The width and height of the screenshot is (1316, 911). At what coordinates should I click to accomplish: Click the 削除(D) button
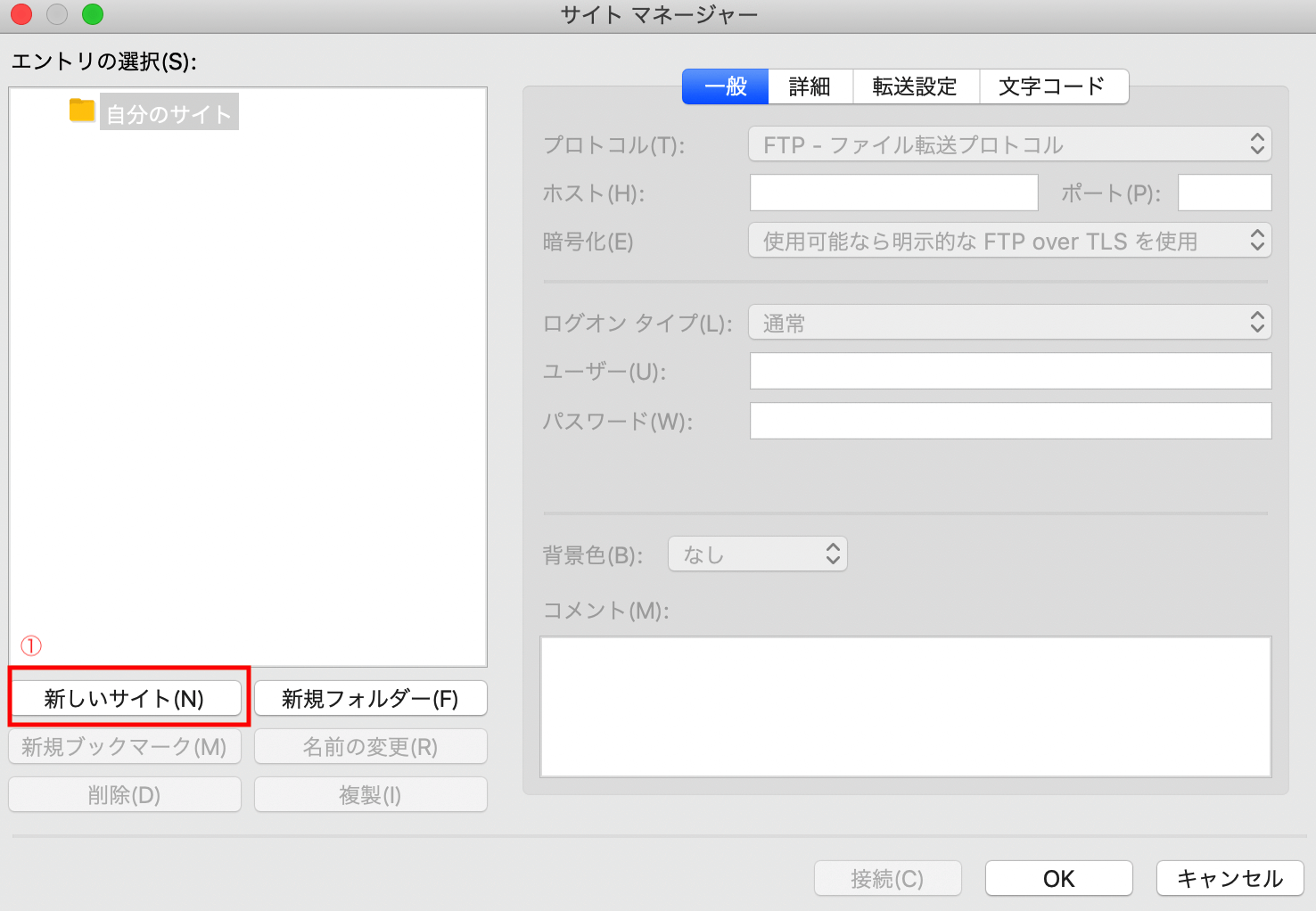click(x=125, y=794)
